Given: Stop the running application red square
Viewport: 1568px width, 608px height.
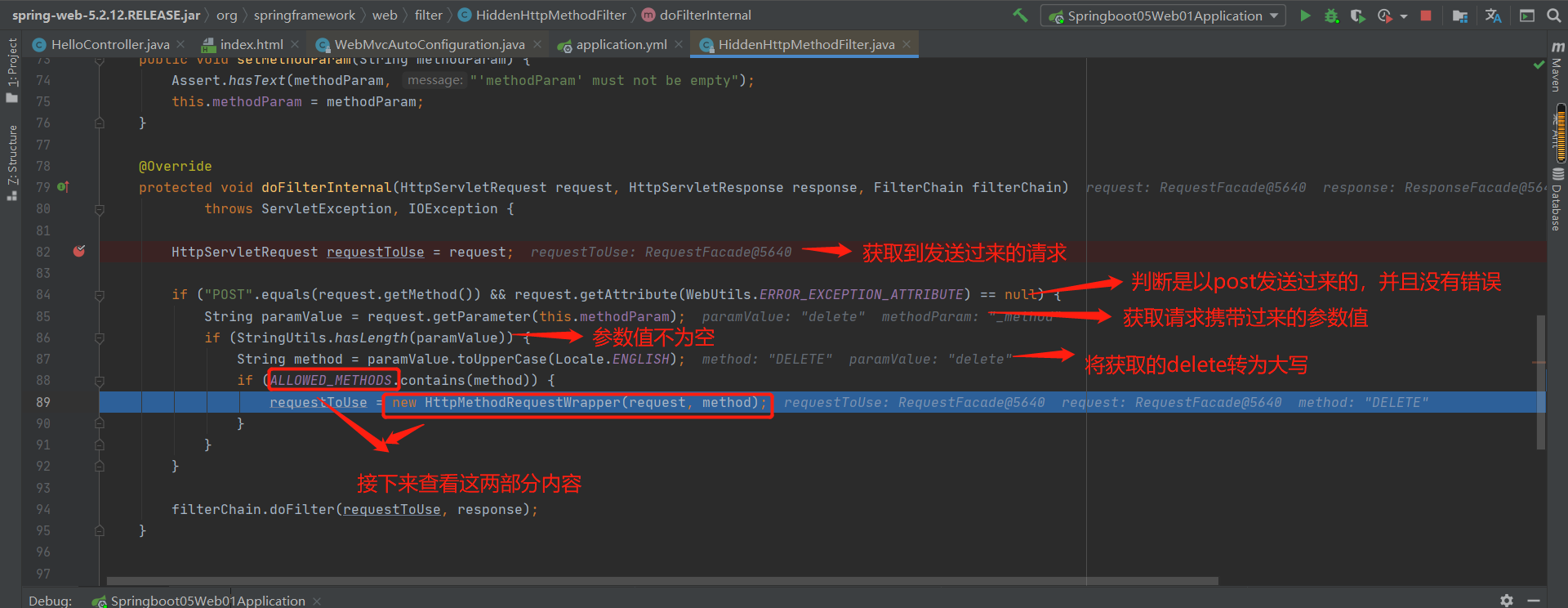Looking at the screenshot, I should (1426, 16).
